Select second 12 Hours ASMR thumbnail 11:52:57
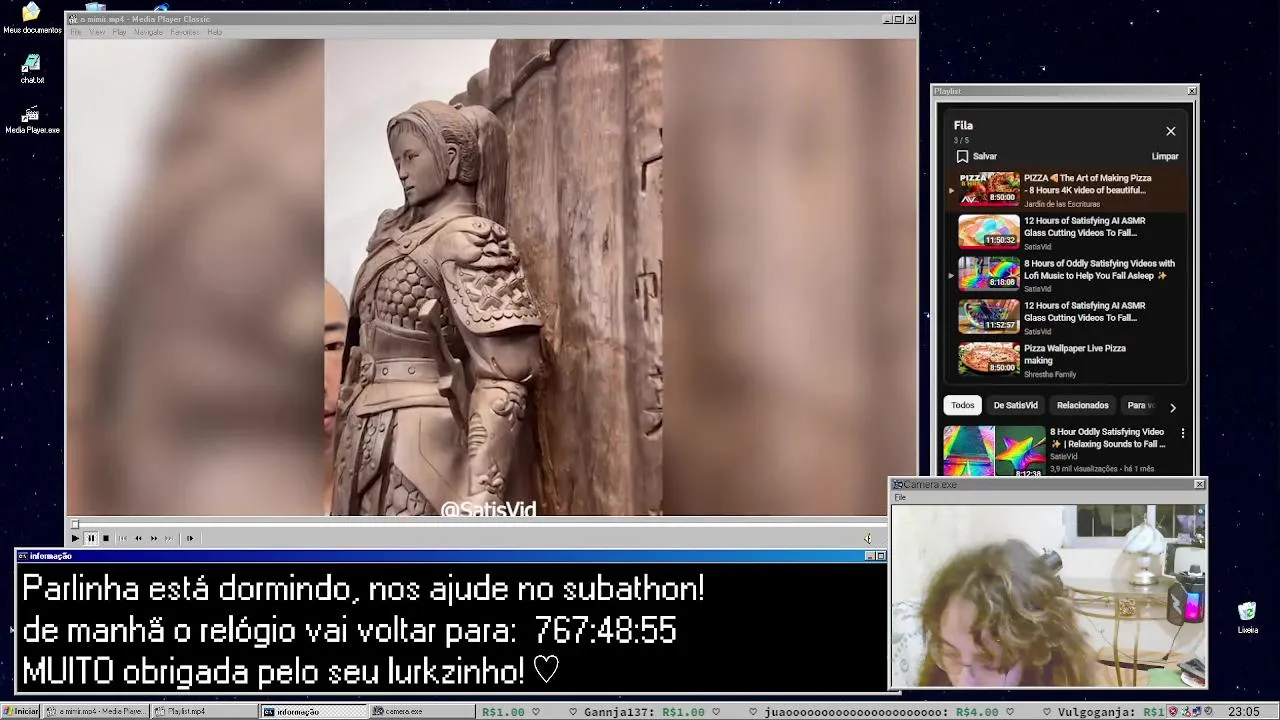This screenshot has width=1280, height=720. [x=989, y=316]
